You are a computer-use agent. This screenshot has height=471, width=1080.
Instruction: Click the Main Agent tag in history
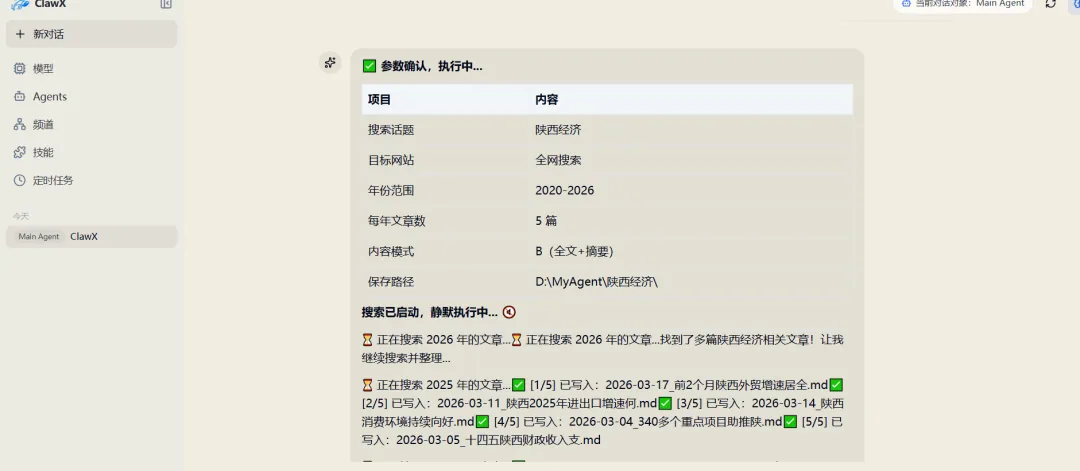[39, 236]
